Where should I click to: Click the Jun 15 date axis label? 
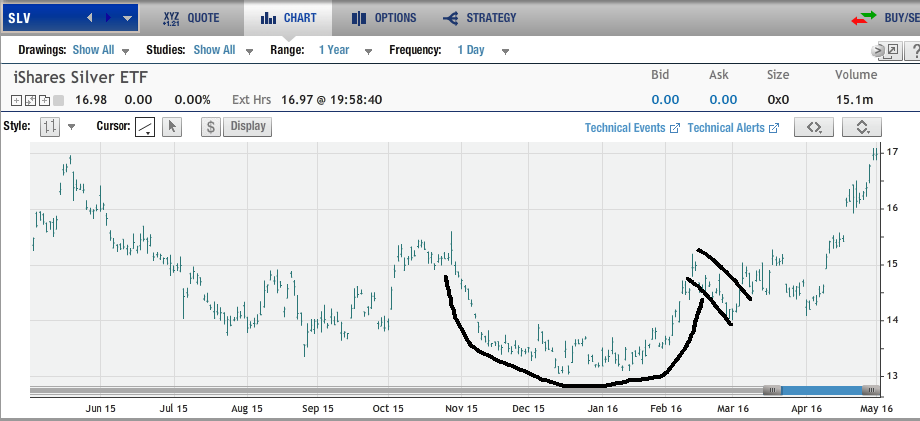click(100, 408)
